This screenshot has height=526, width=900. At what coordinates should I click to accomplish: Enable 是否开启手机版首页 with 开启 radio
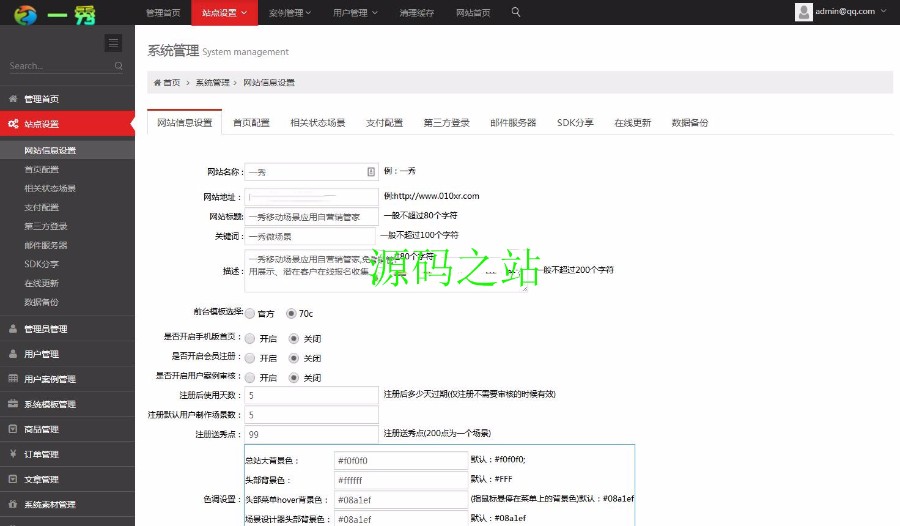(x=250, y=339)
